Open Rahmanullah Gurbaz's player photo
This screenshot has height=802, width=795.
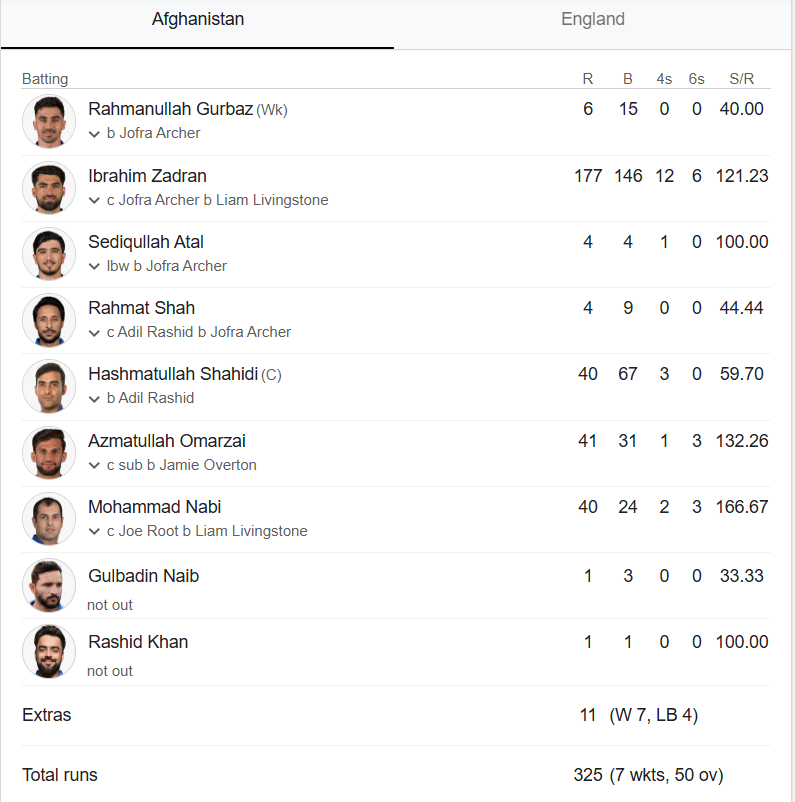(49, 122)
